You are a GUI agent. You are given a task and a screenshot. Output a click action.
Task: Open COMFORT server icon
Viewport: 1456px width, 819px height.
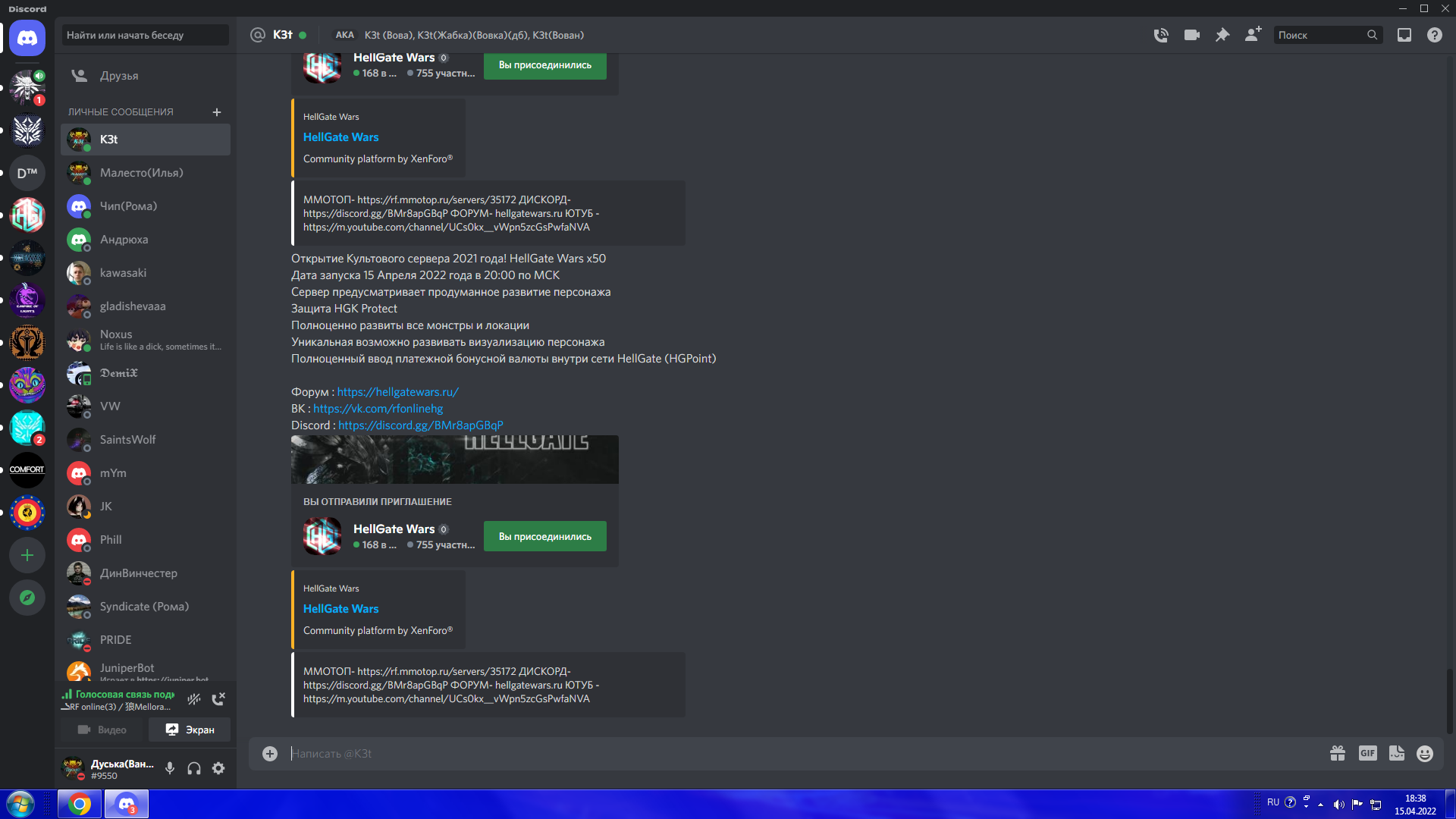pos(27,470)
